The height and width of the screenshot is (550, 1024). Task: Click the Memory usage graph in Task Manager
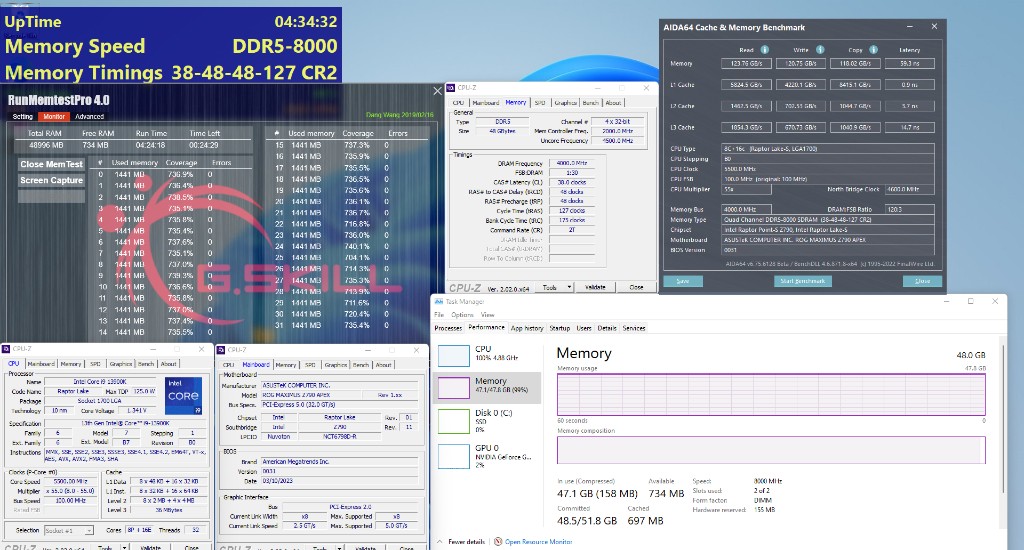tap(771, 395)
